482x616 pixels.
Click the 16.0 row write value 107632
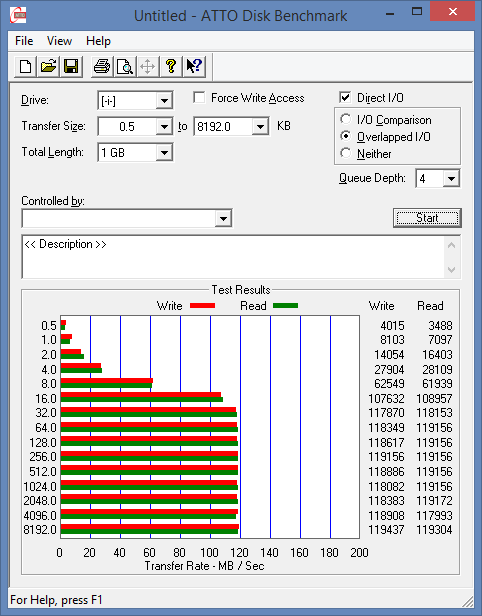[x=386, y=399]
